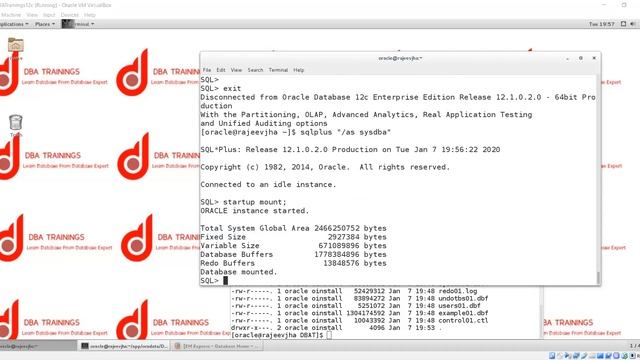Open the Terminal menu in terminal menubar
Viewport: 640px width, 360px height.
coord(278,70)
